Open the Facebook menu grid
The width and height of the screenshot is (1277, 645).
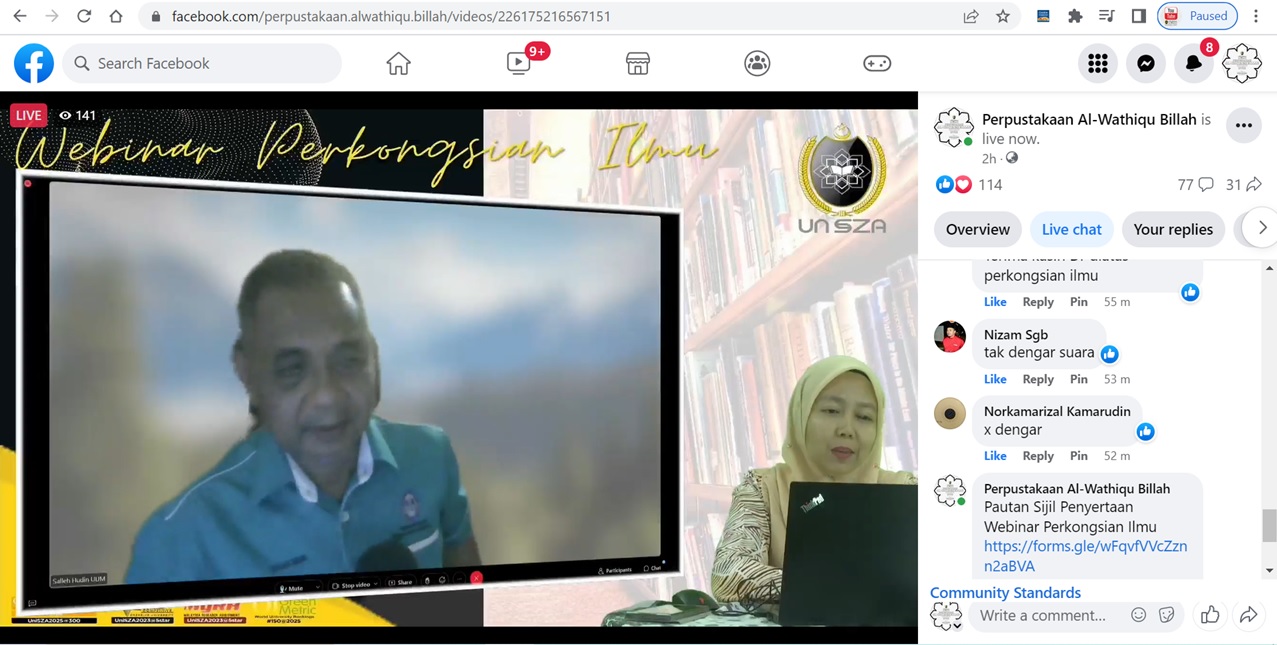pos(1098,63)
